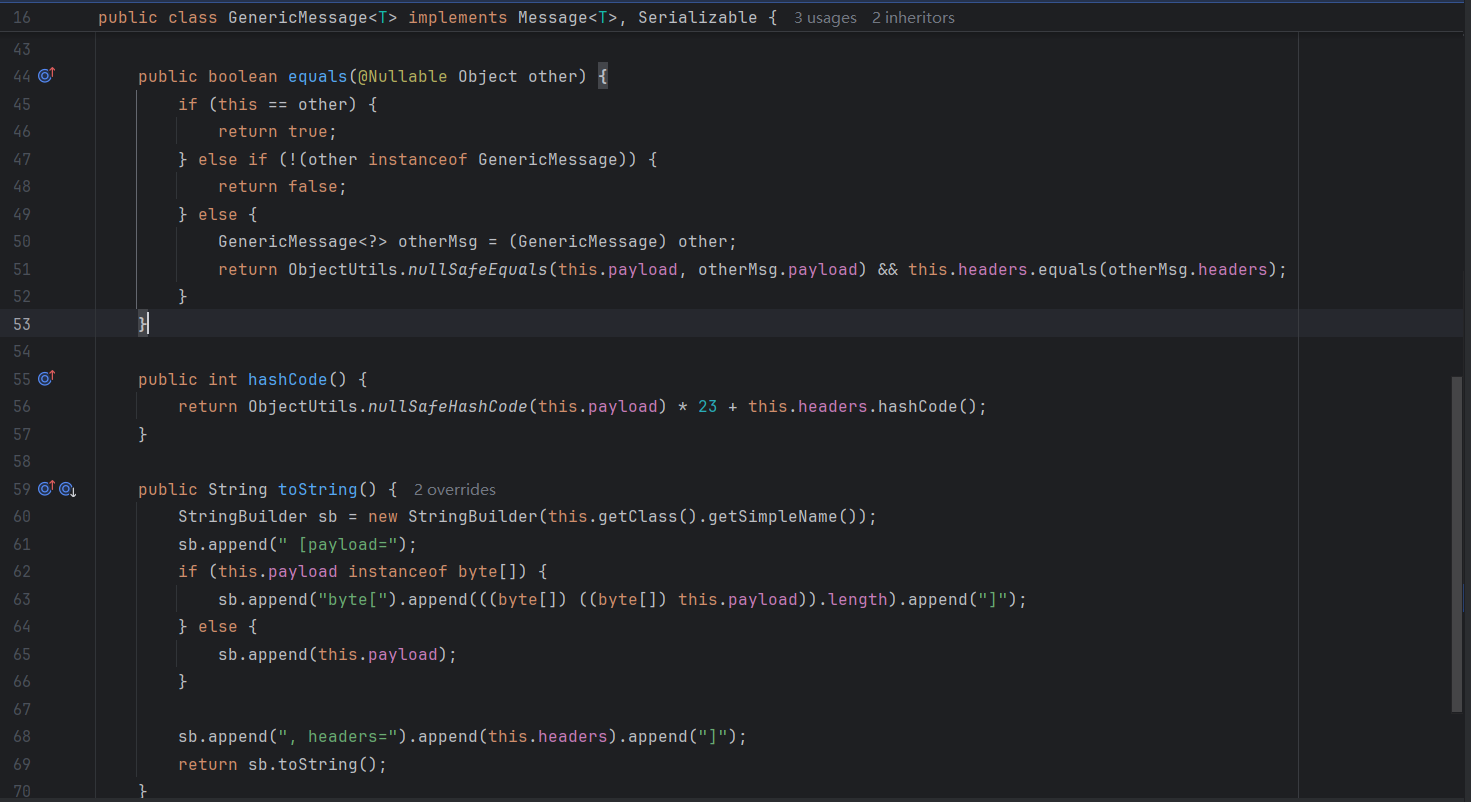
Task: Click the 'implements' keyword in class header
Action: click(x=458, y=18)
